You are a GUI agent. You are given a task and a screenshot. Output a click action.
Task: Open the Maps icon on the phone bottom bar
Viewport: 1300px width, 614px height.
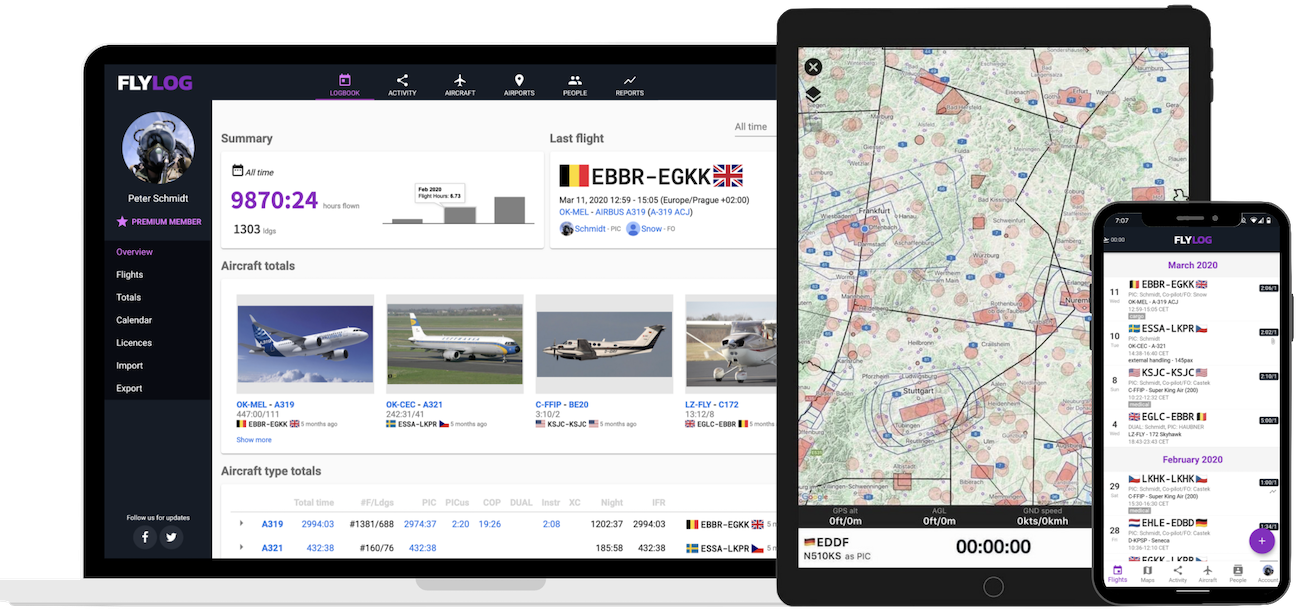[1147, 573]
